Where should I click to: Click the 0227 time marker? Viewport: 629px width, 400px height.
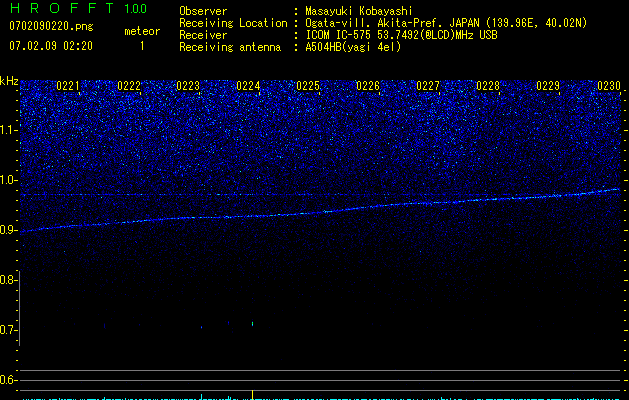428,87
